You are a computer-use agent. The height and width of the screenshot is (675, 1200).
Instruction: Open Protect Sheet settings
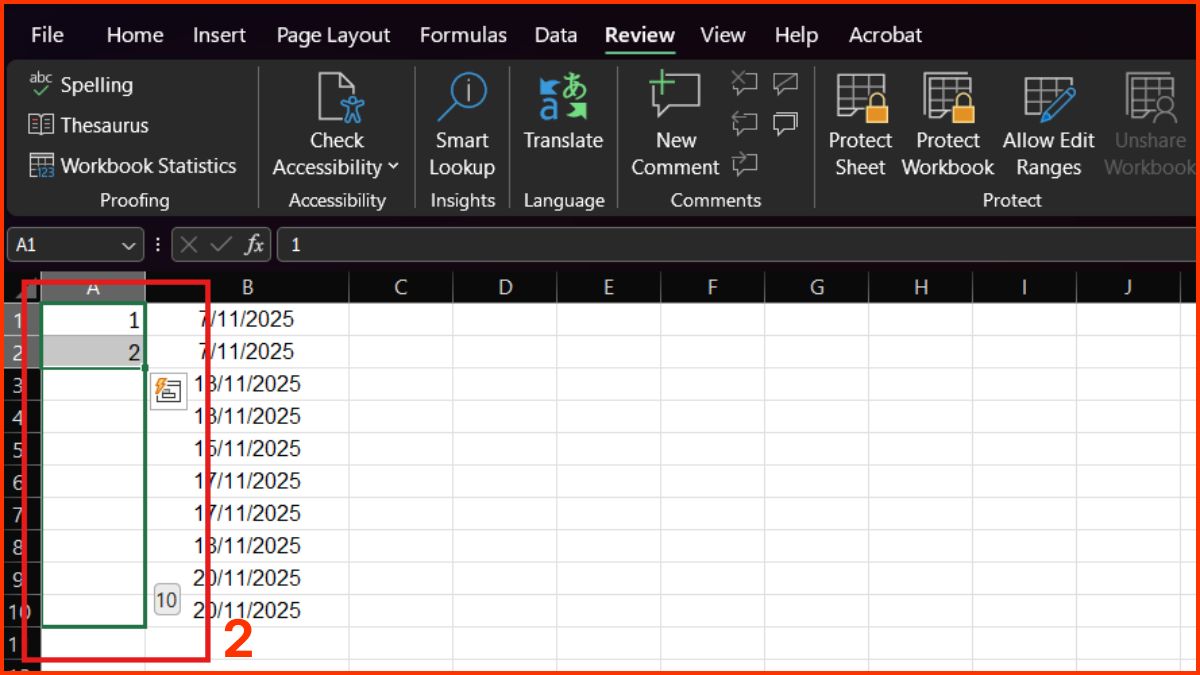[859, 125]
